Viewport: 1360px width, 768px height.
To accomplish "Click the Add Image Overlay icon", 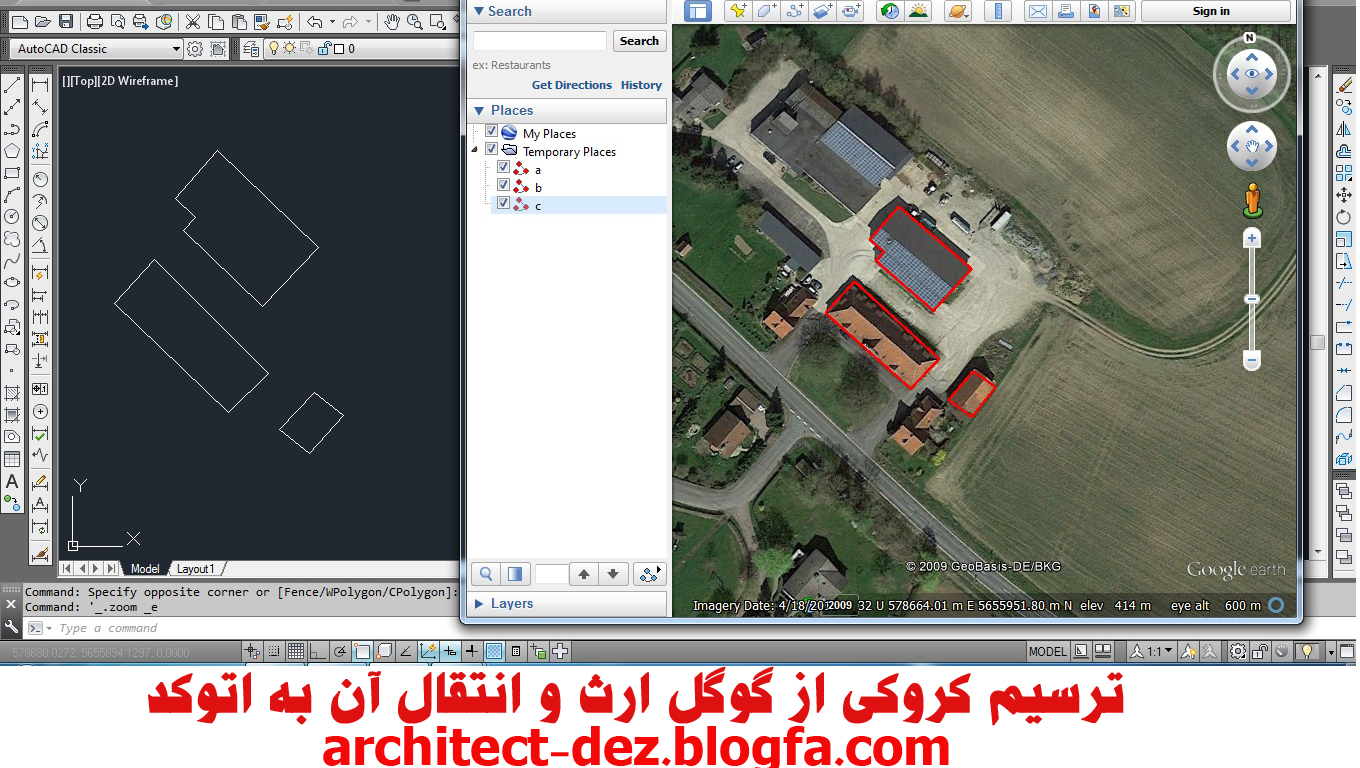I will (823, 11).
